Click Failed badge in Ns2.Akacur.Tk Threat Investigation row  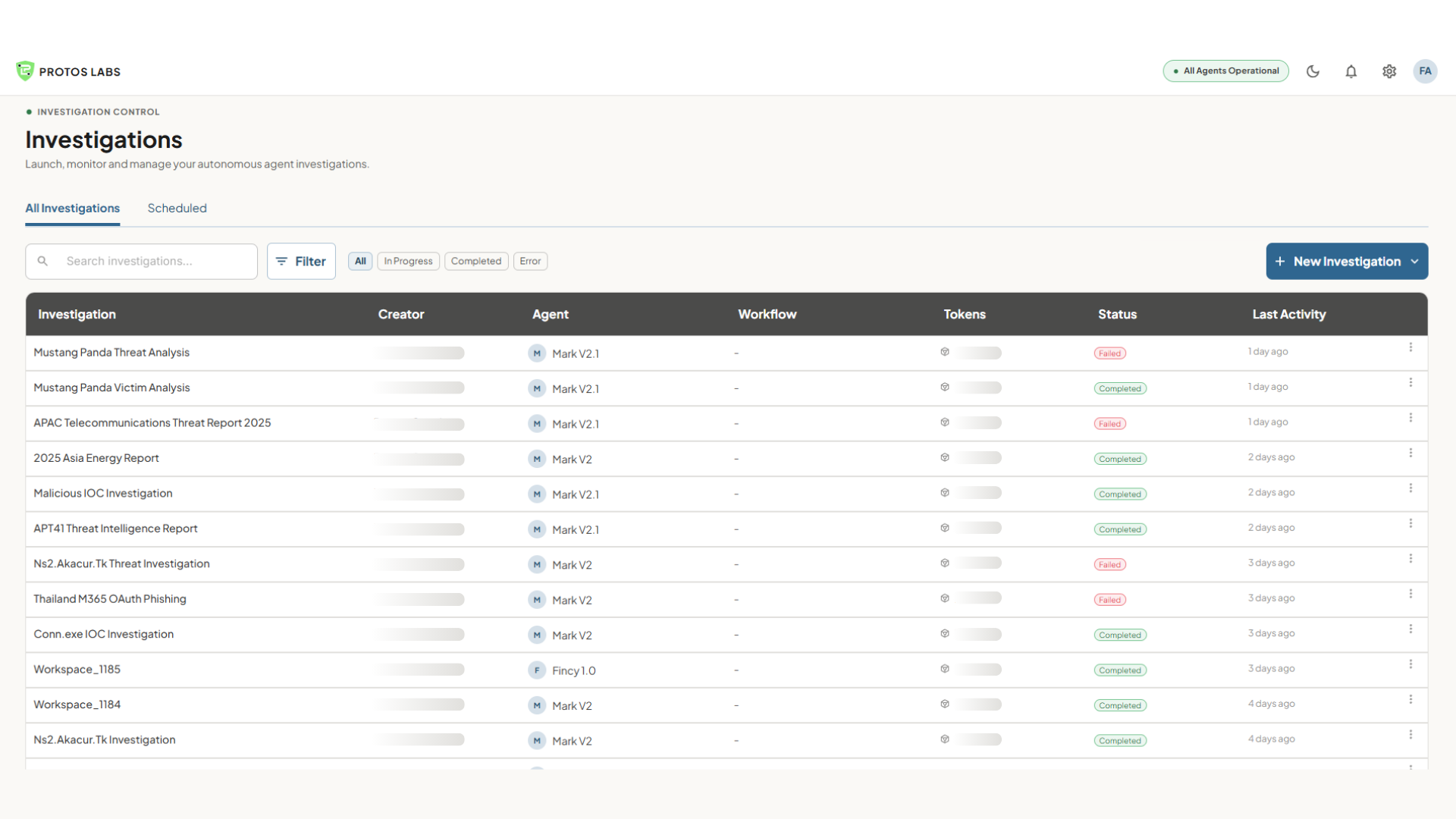tap(1109, 565)
